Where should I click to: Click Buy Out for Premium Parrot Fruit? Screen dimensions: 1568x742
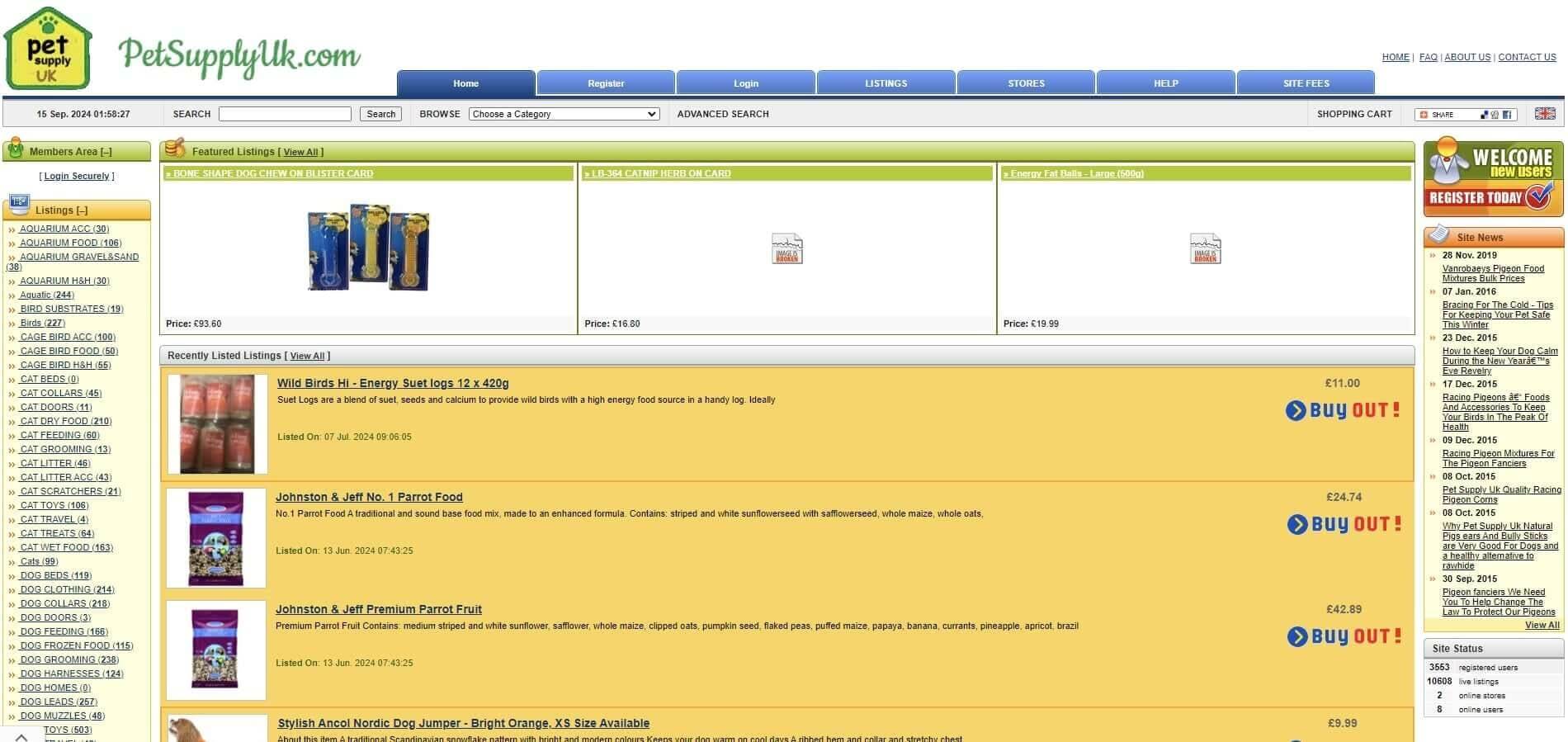1344,636
